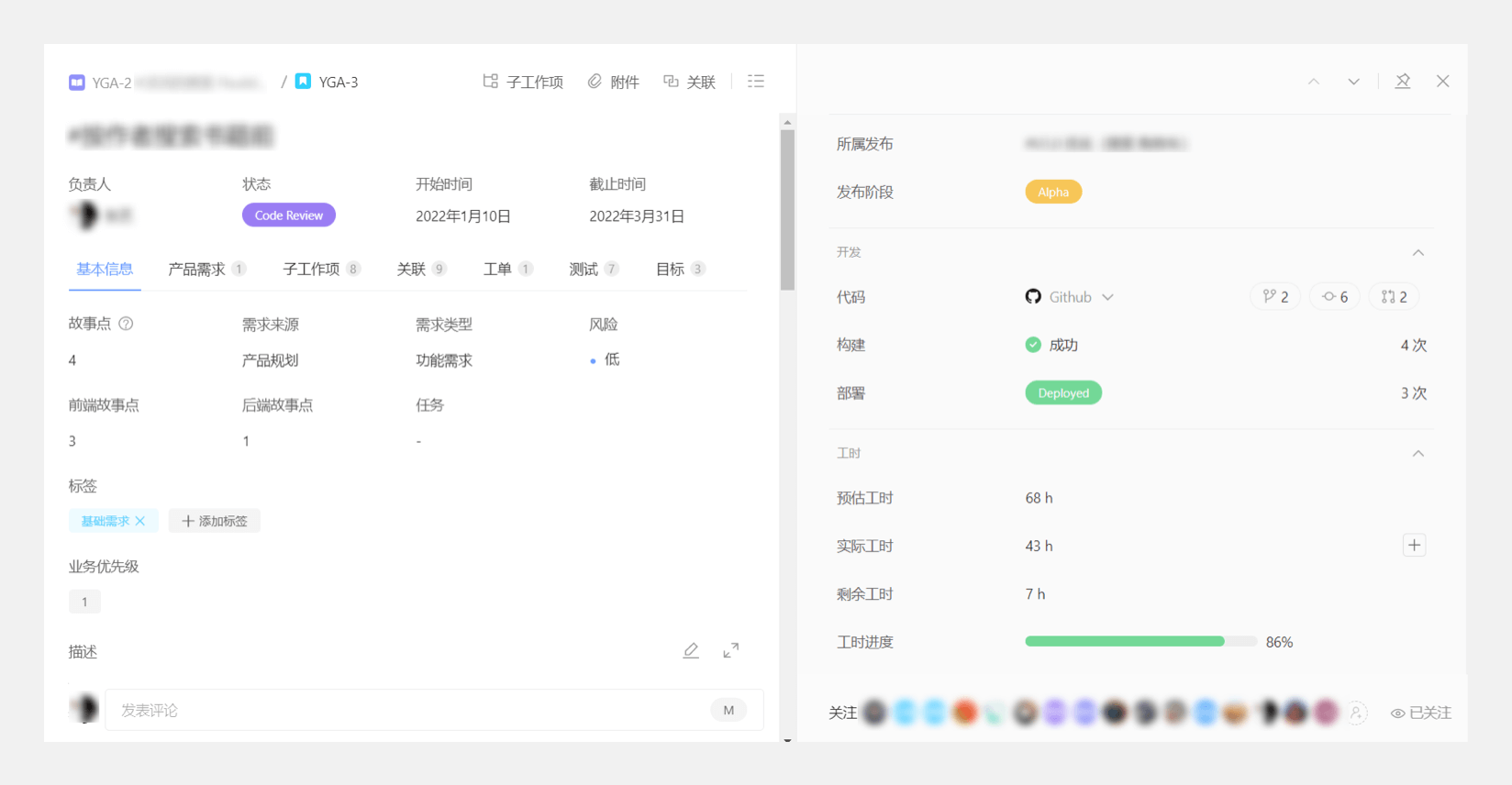Switch to the 测试 tab

[584, 269]
